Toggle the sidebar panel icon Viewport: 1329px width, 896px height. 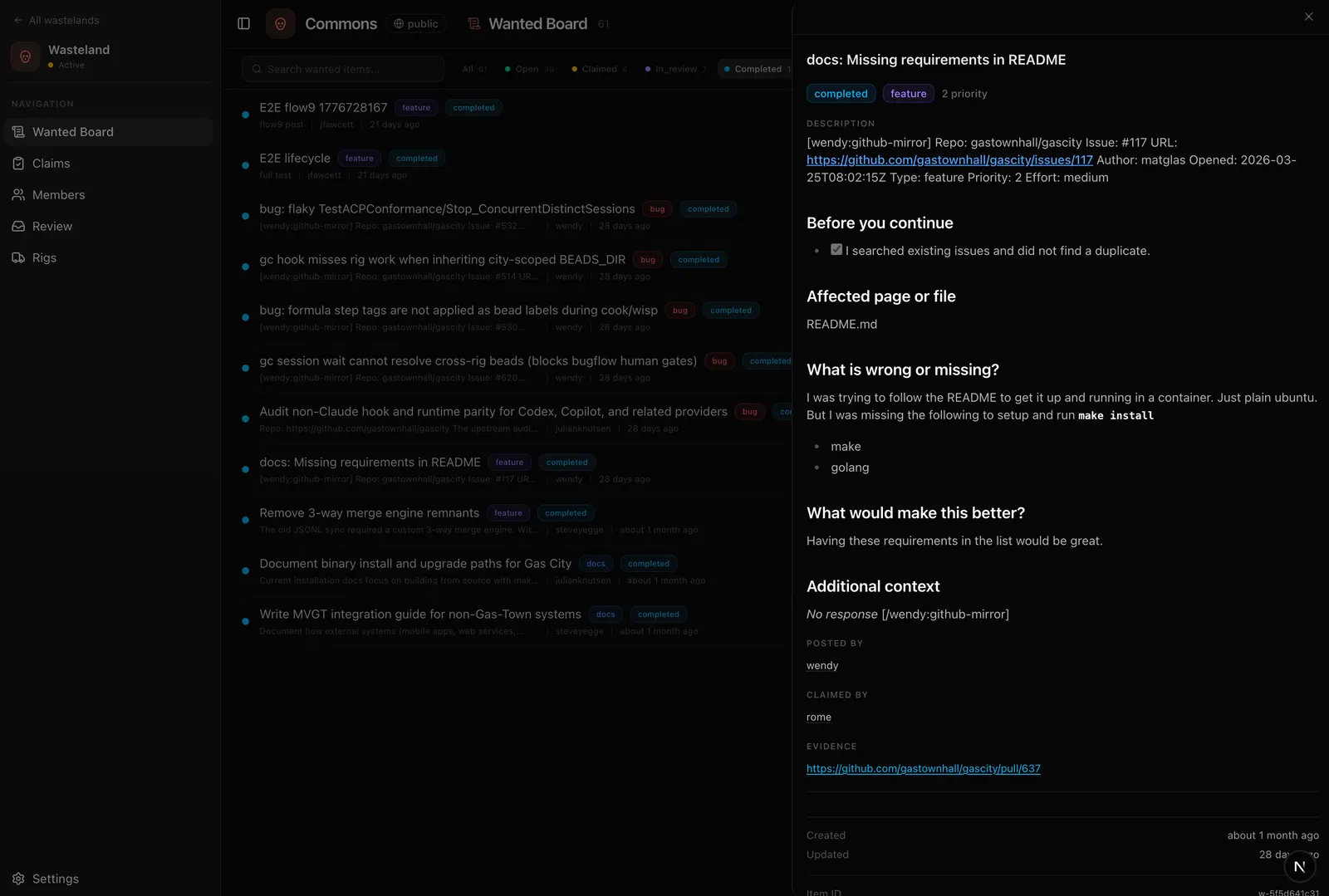point(243,23)
